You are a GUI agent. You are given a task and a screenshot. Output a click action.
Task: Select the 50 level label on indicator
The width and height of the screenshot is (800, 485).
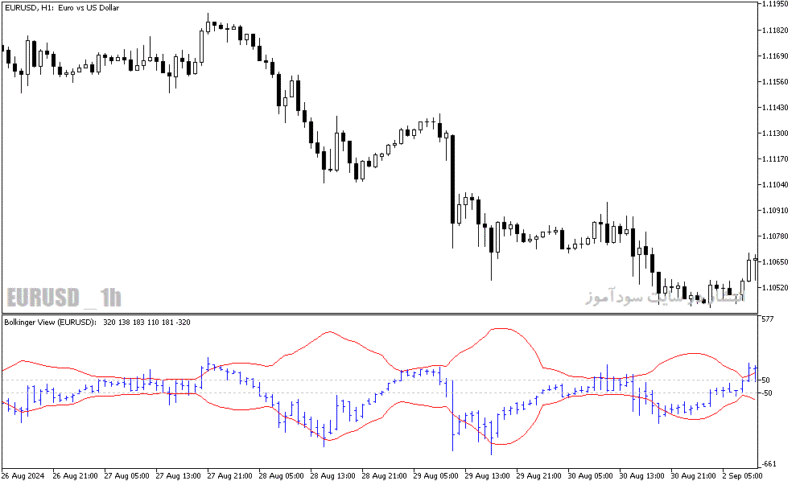tap(765, 380)
